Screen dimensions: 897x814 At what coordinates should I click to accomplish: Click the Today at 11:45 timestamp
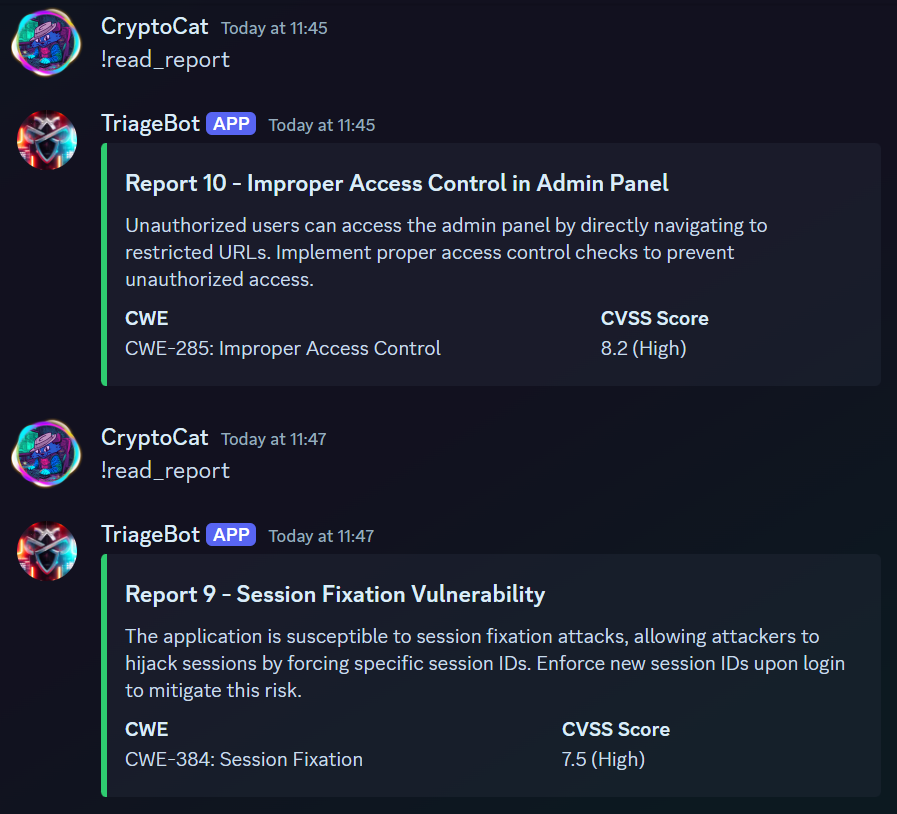(273, 28)
